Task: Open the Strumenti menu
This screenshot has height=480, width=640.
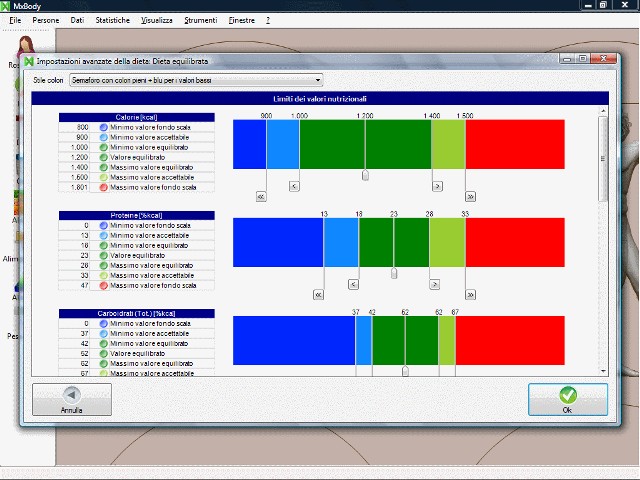Action: click(x=200, y=20)
